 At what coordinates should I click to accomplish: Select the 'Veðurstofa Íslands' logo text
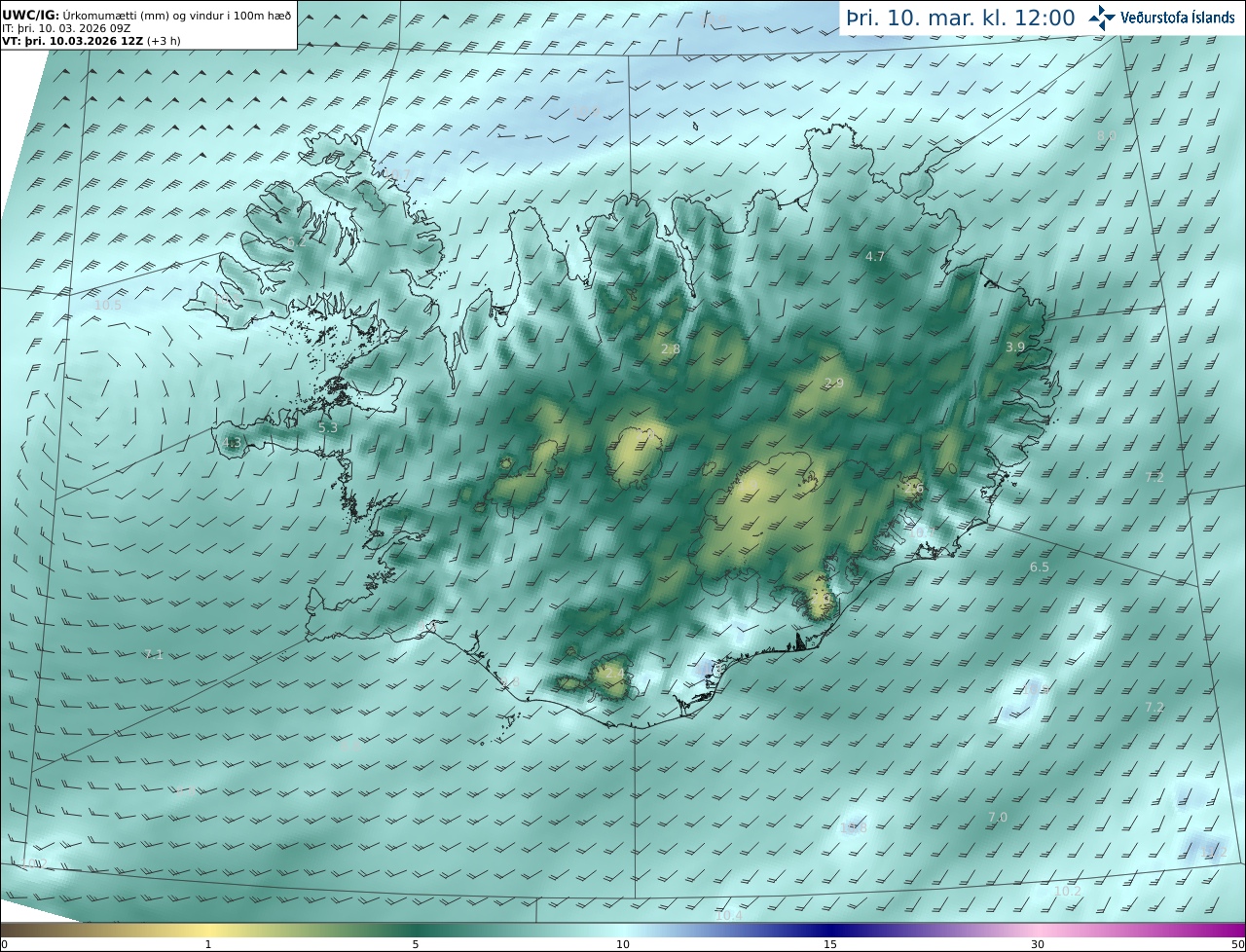point(1178,18)
